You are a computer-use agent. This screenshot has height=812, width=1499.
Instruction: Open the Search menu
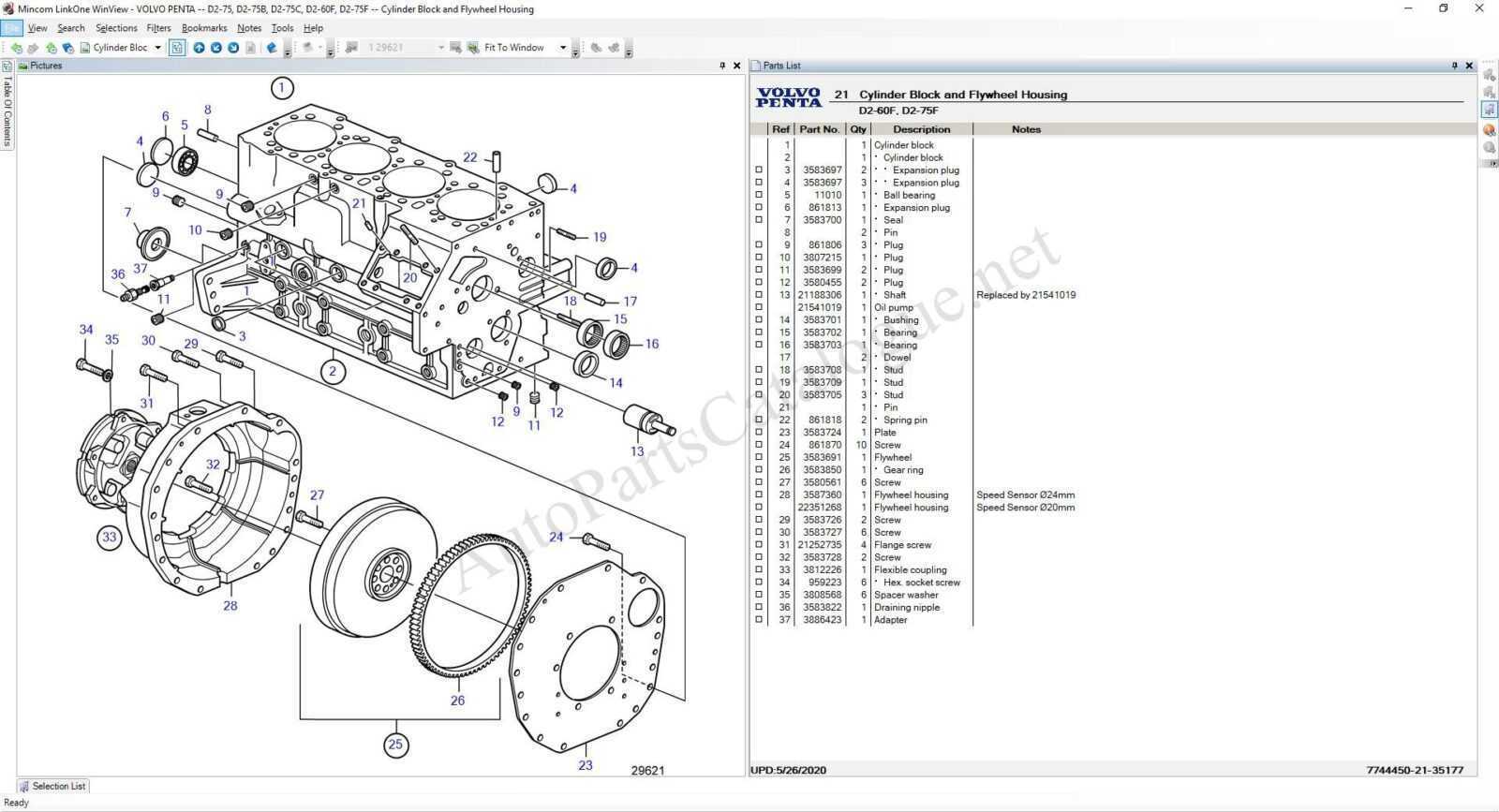click(x=70, y=28)
